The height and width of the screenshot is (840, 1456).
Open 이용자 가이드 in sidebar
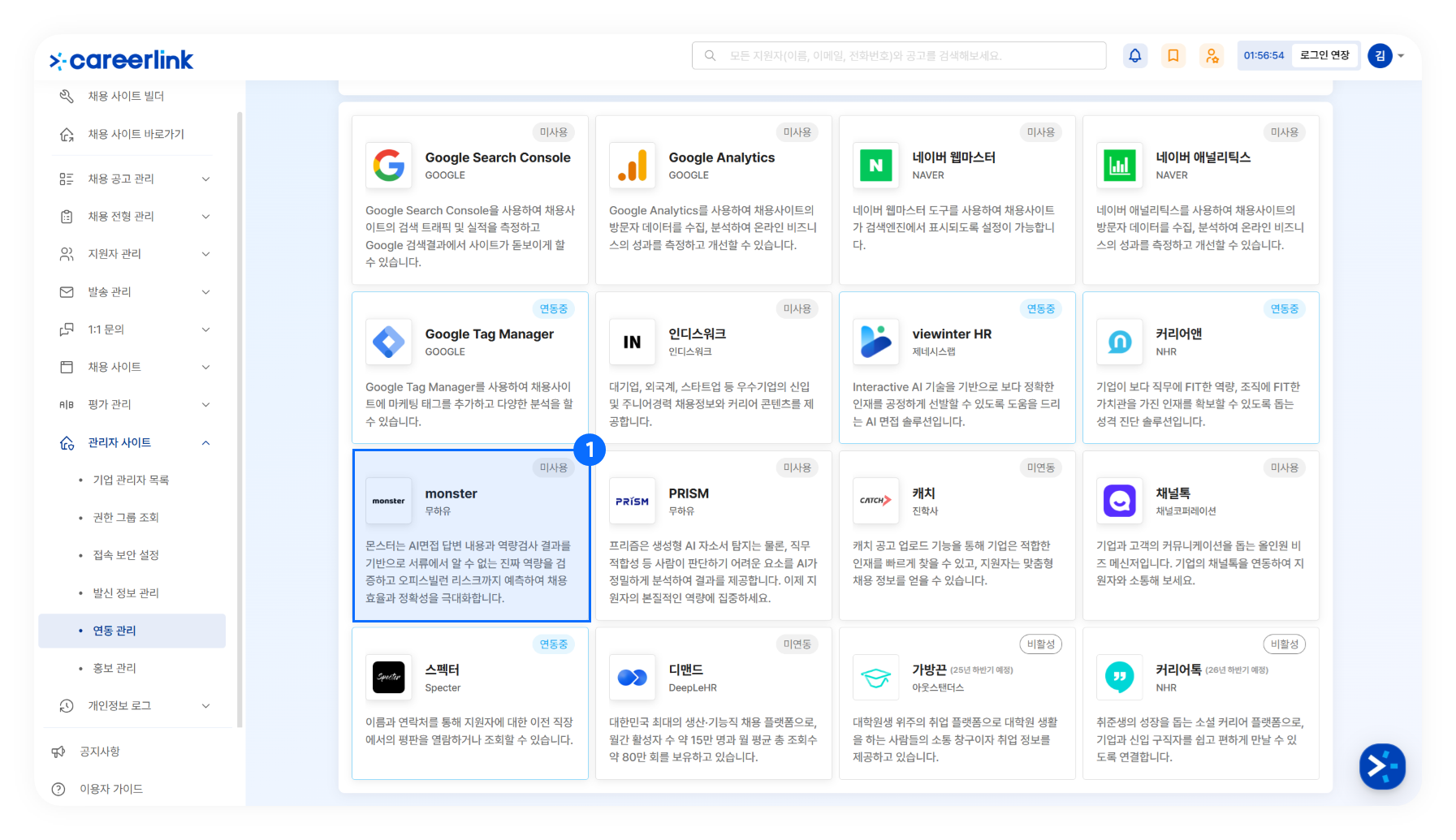point(111,789)
